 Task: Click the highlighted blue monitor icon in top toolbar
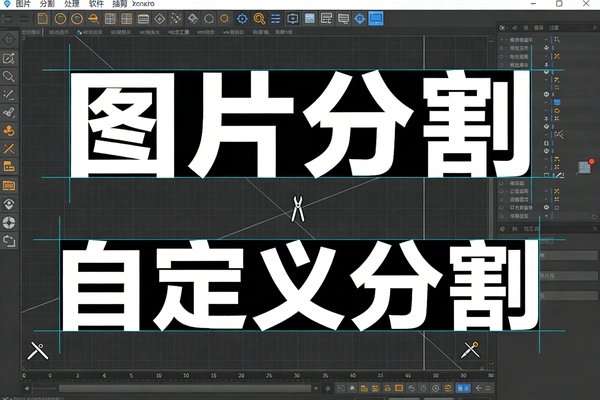pos(376,18)
